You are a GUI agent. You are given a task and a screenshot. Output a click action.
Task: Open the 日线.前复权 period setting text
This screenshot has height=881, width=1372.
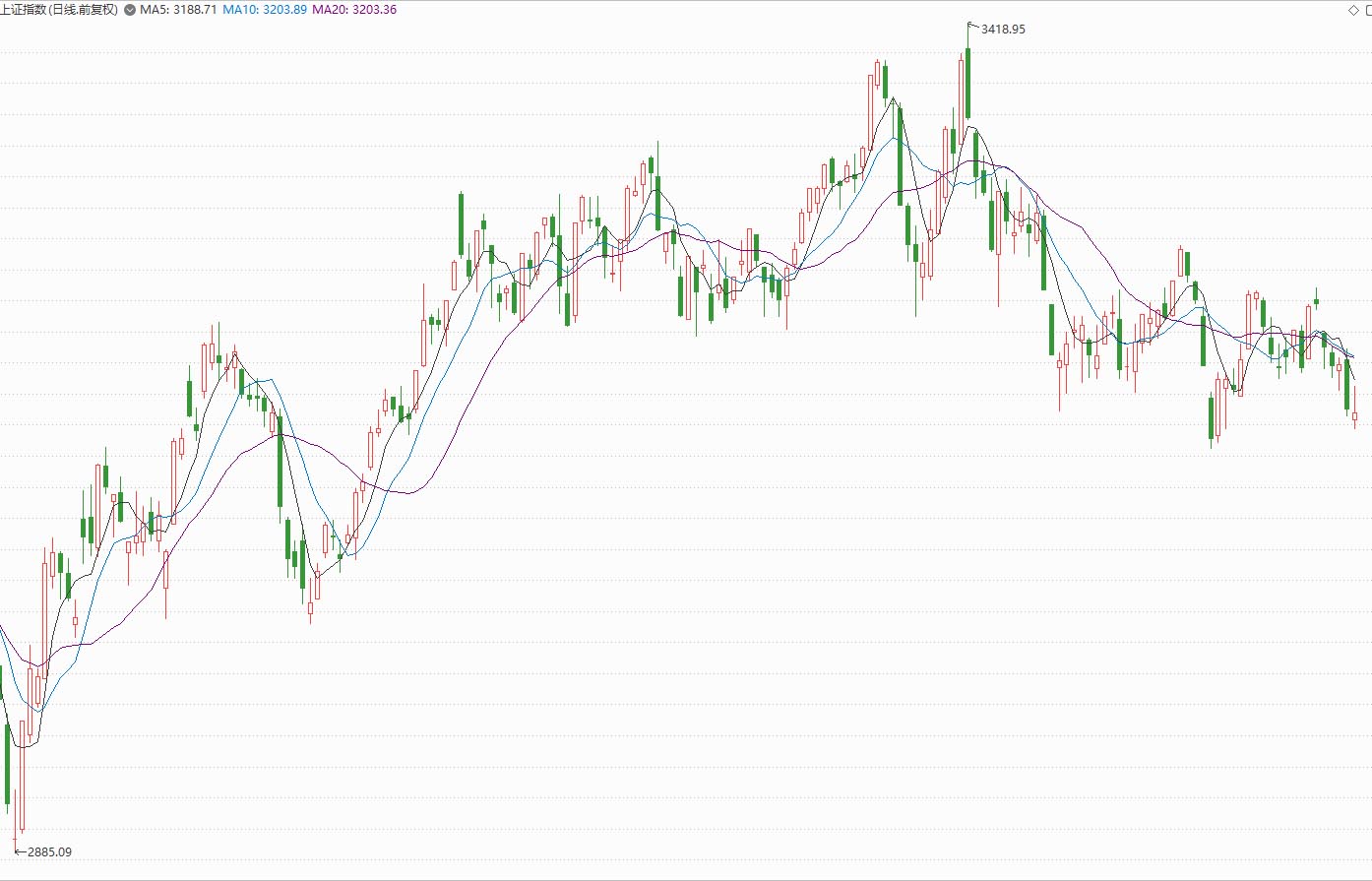83,10
